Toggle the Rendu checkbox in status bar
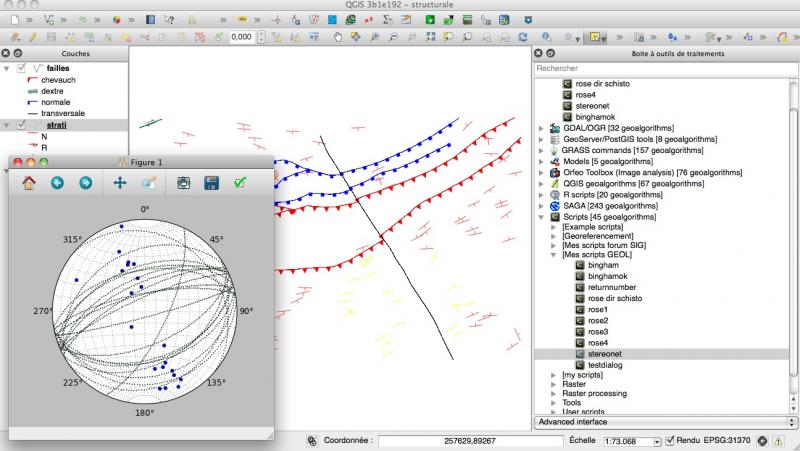 click(x=670, y=440)
